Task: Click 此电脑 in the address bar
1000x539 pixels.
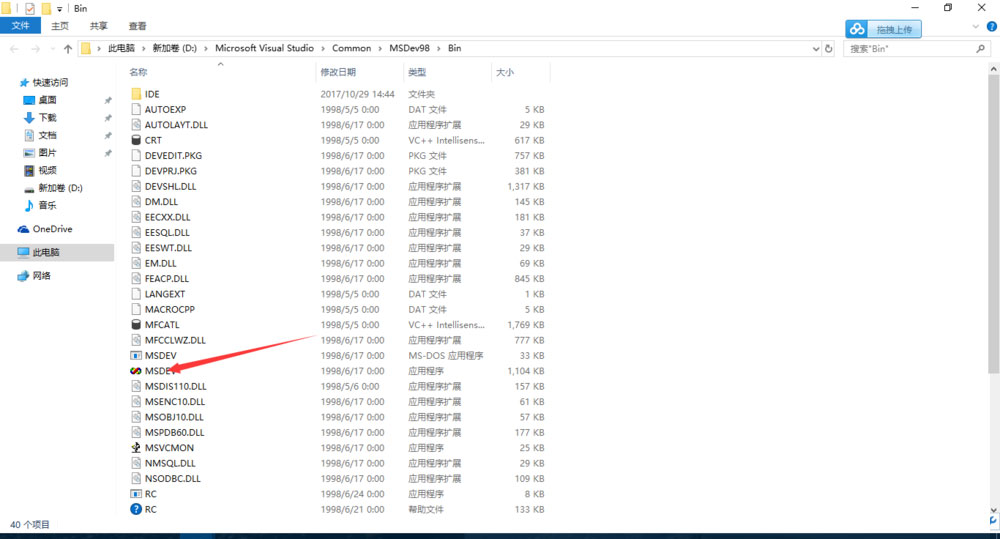Action: [121, 48]
